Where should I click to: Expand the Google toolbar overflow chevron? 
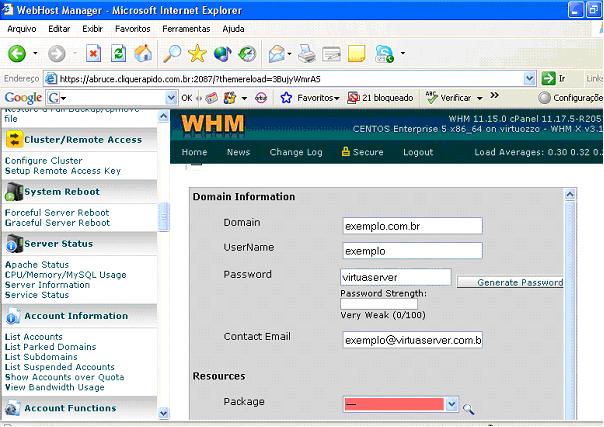coord(495,95)
